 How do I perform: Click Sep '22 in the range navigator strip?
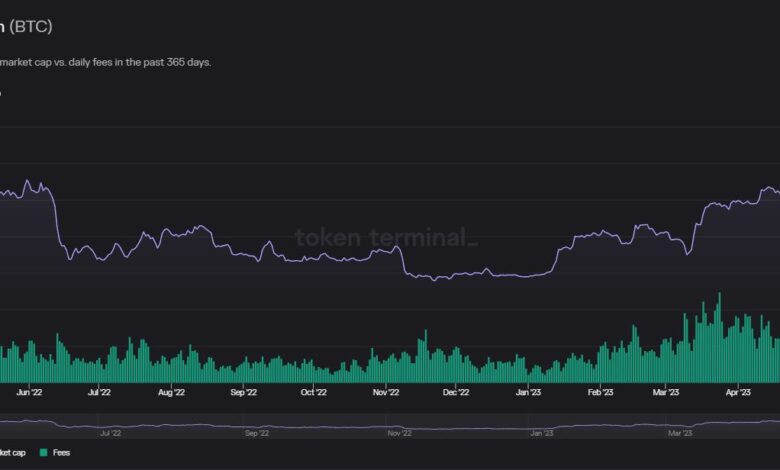pyautogui.click(x=256, y=433)
